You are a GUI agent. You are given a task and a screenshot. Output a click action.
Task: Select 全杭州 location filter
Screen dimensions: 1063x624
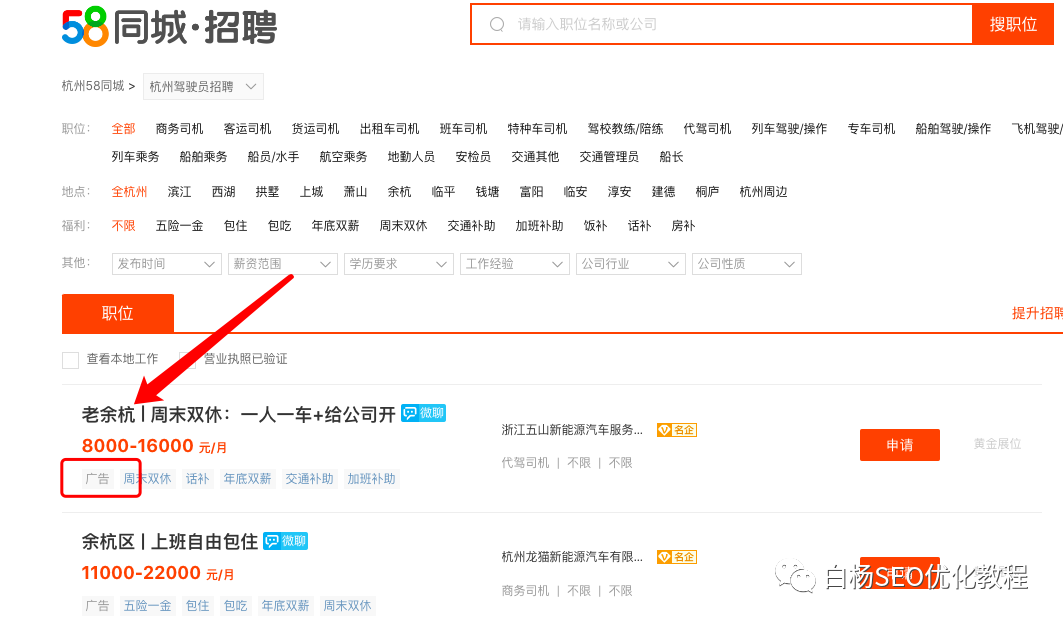129,192
